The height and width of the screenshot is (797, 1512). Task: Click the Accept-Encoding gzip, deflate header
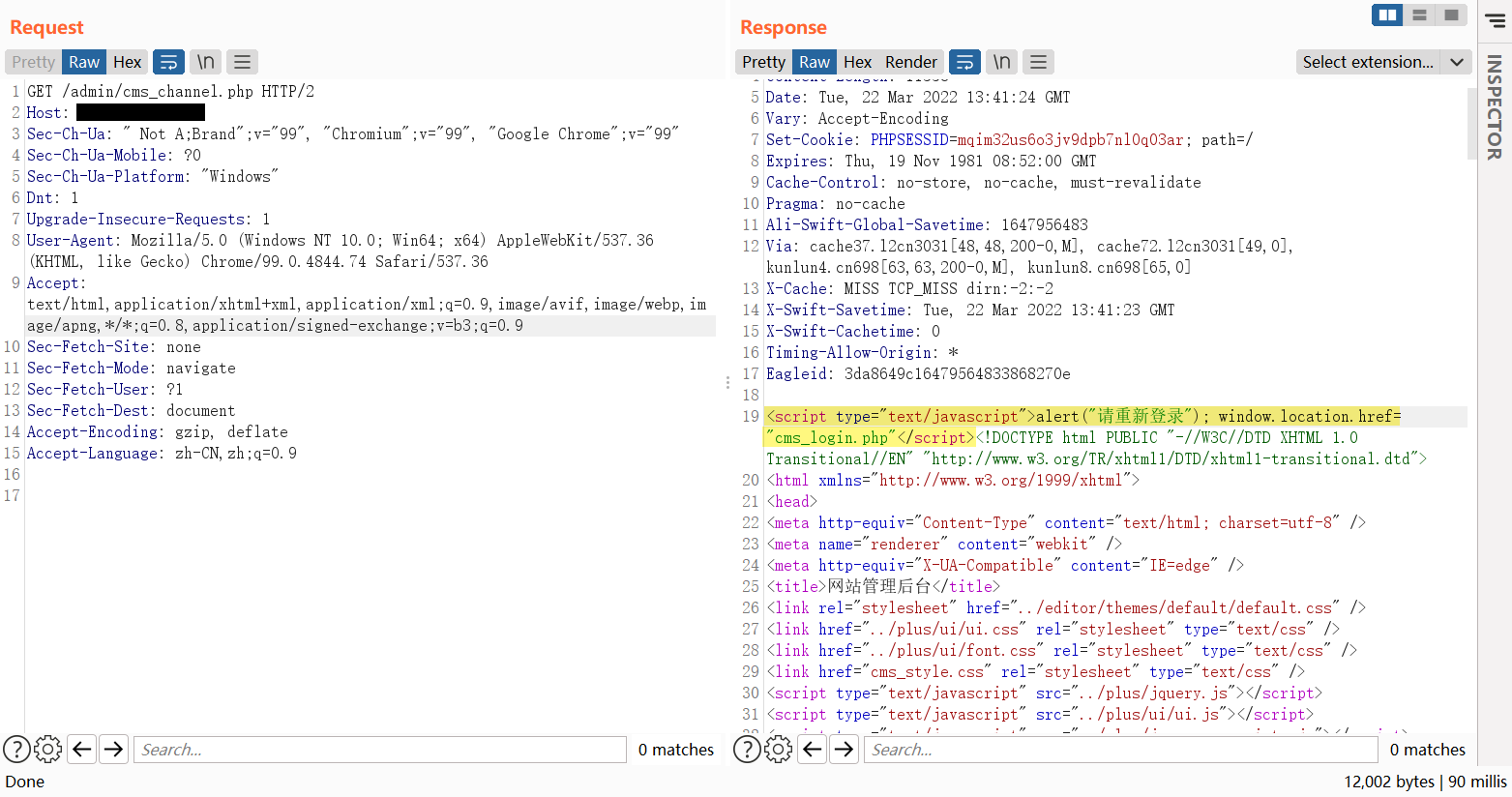[x=157, y=432]
